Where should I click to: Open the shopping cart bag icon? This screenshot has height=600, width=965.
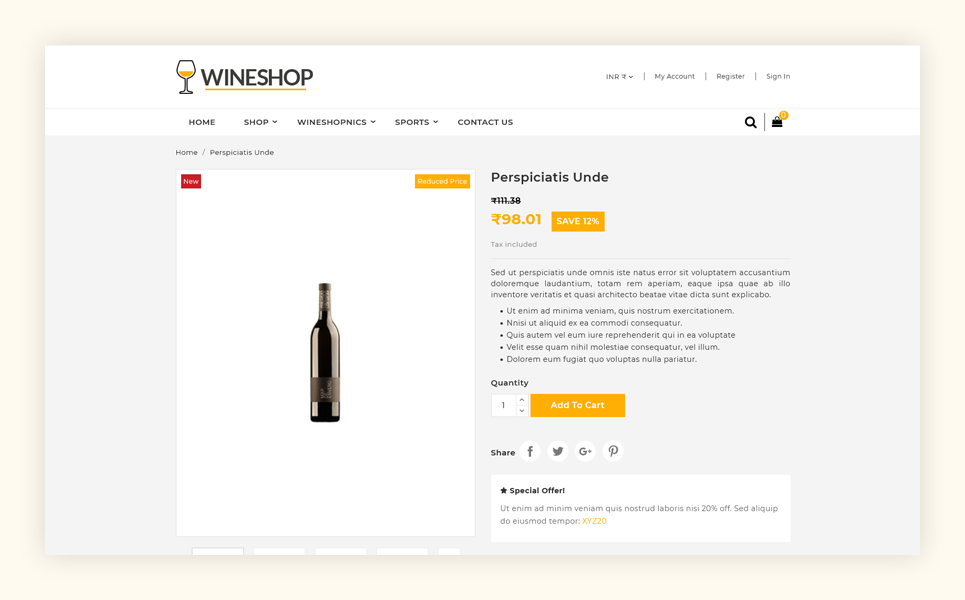pyautogui.click(x=777, y=122)
